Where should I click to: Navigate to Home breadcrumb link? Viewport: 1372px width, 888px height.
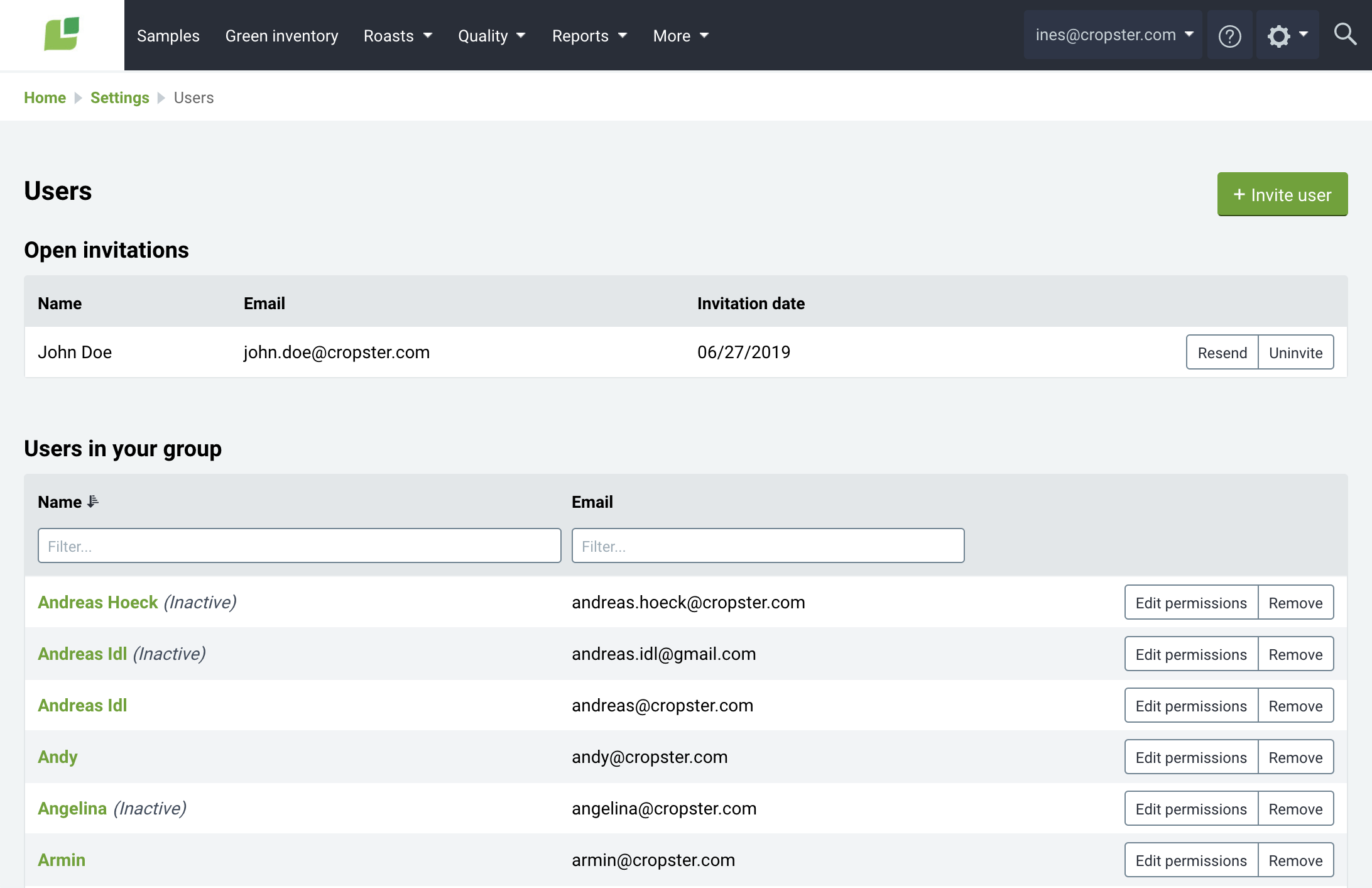click(x=45, y=98)
